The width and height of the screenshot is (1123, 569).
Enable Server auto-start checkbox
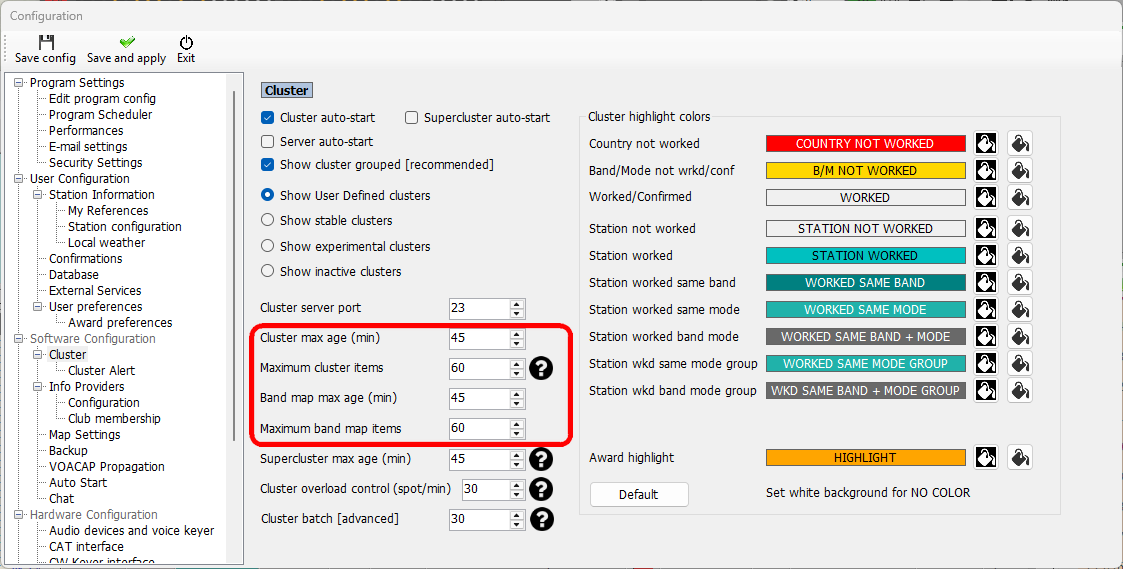[x=268, y=141]
